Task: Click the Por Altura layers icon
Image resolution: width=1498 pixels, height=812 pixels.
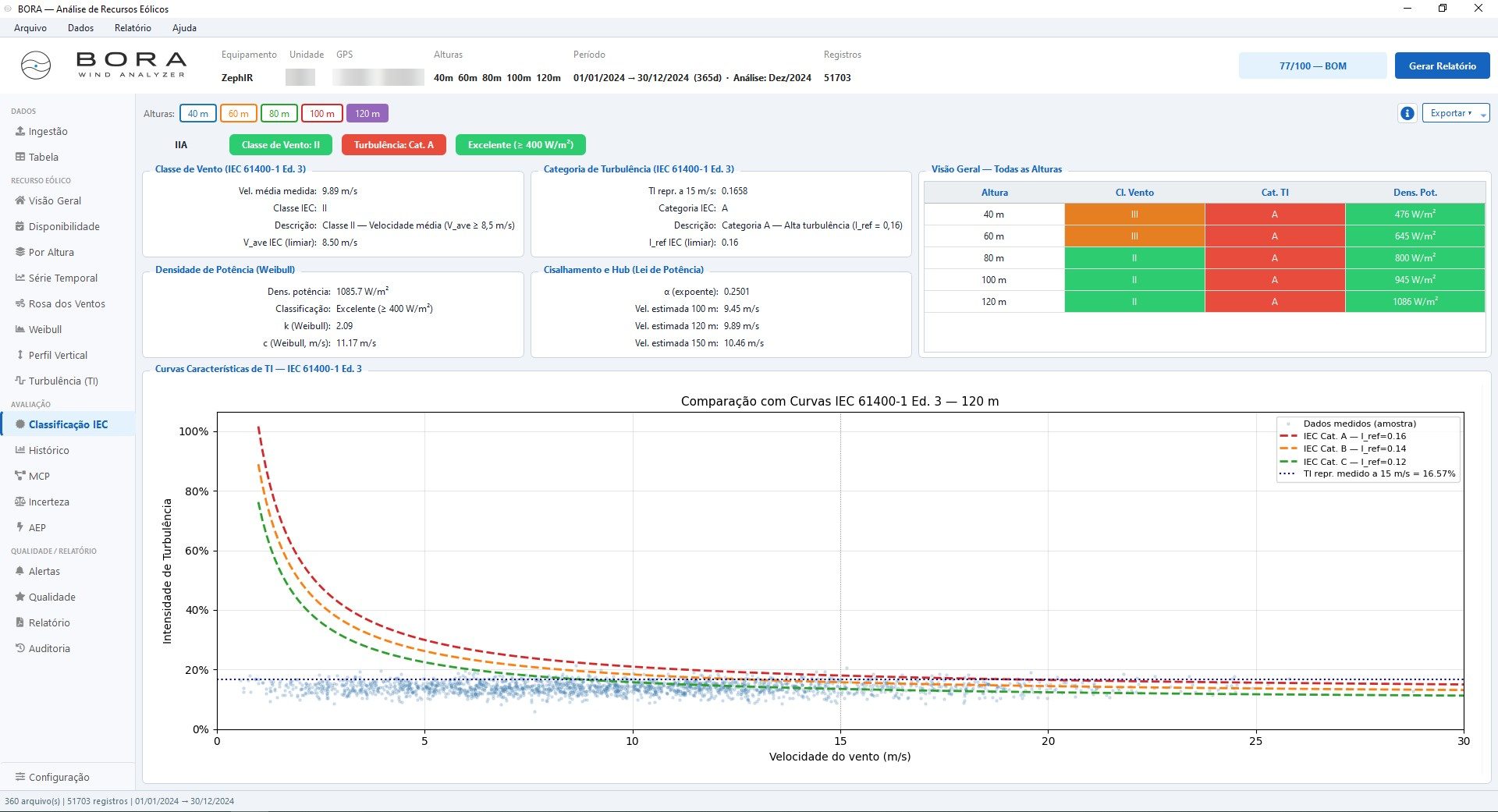Action: [x=20, y=252]
